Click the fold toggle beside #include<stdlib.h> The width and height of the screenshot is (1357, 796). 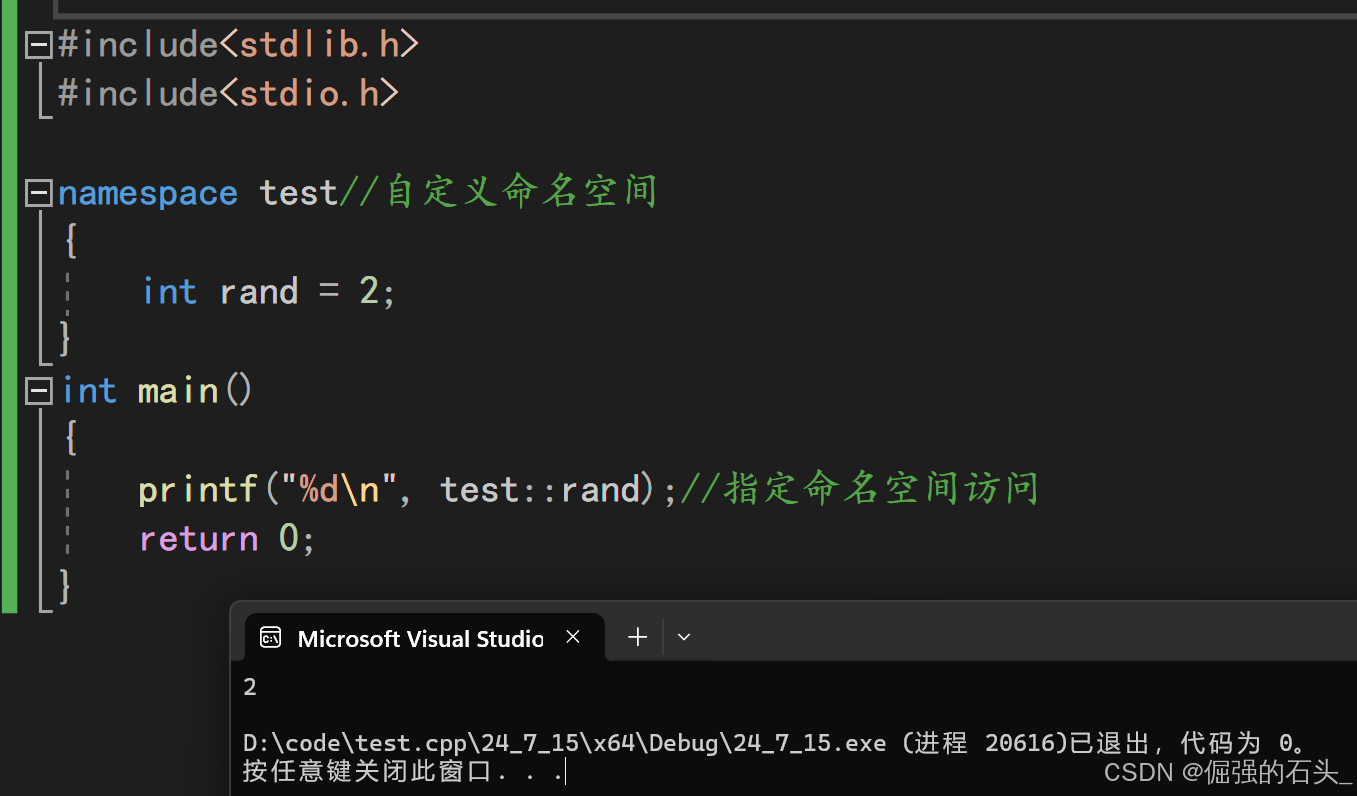38,44
